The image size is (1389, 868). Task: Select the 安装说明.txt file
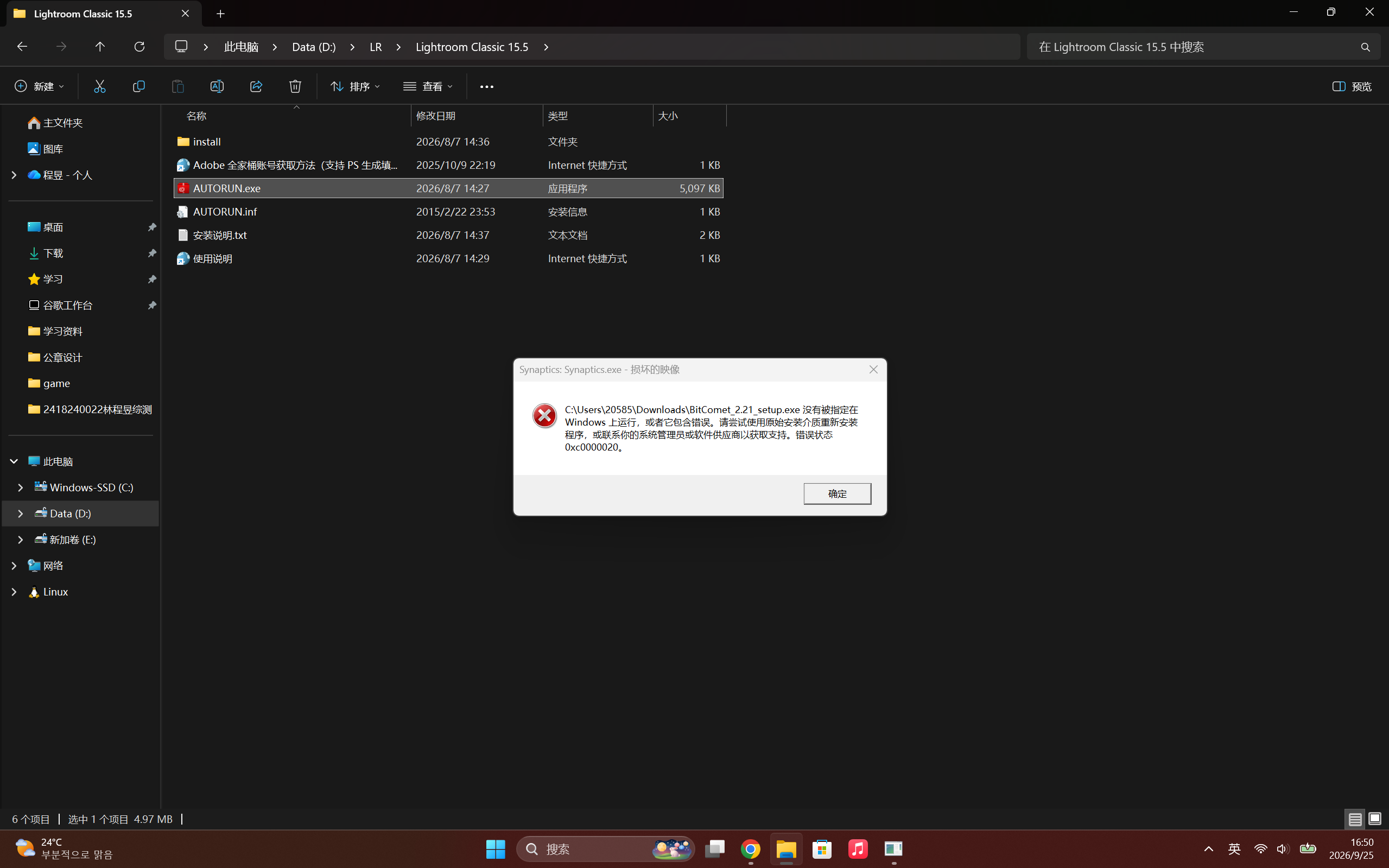[x=448, y=236]
